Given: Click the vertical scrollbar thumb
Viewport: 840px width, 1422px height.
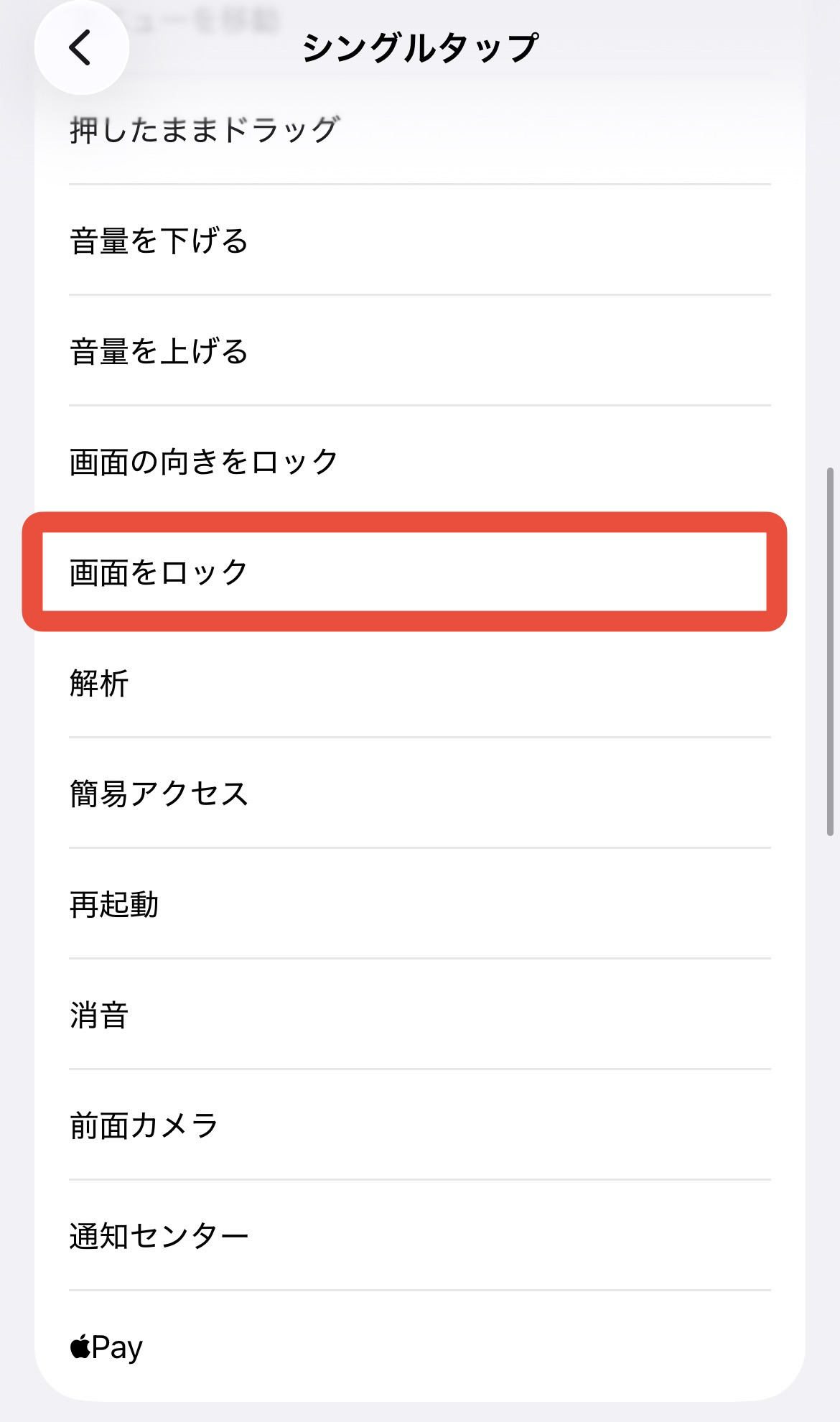Looking at the screenshot, I should point(830,651).
